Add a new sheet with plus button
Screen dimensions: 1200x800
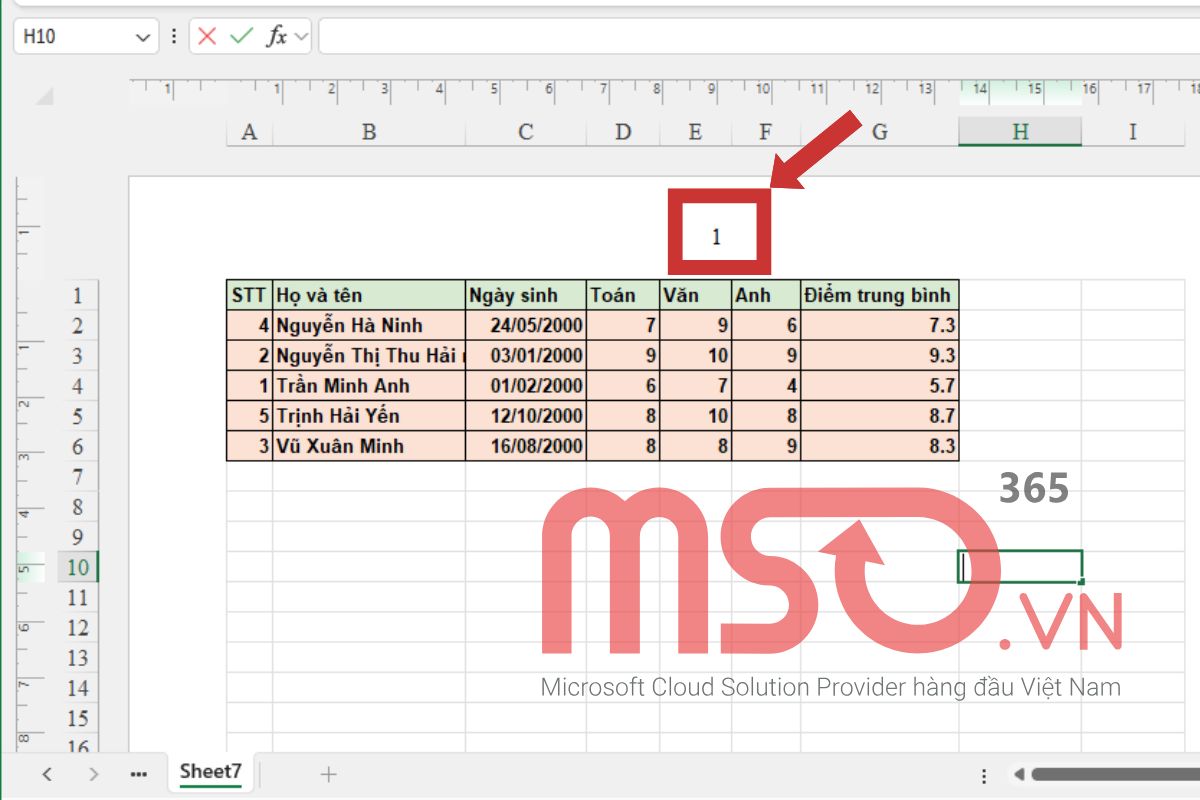(328, 774)
